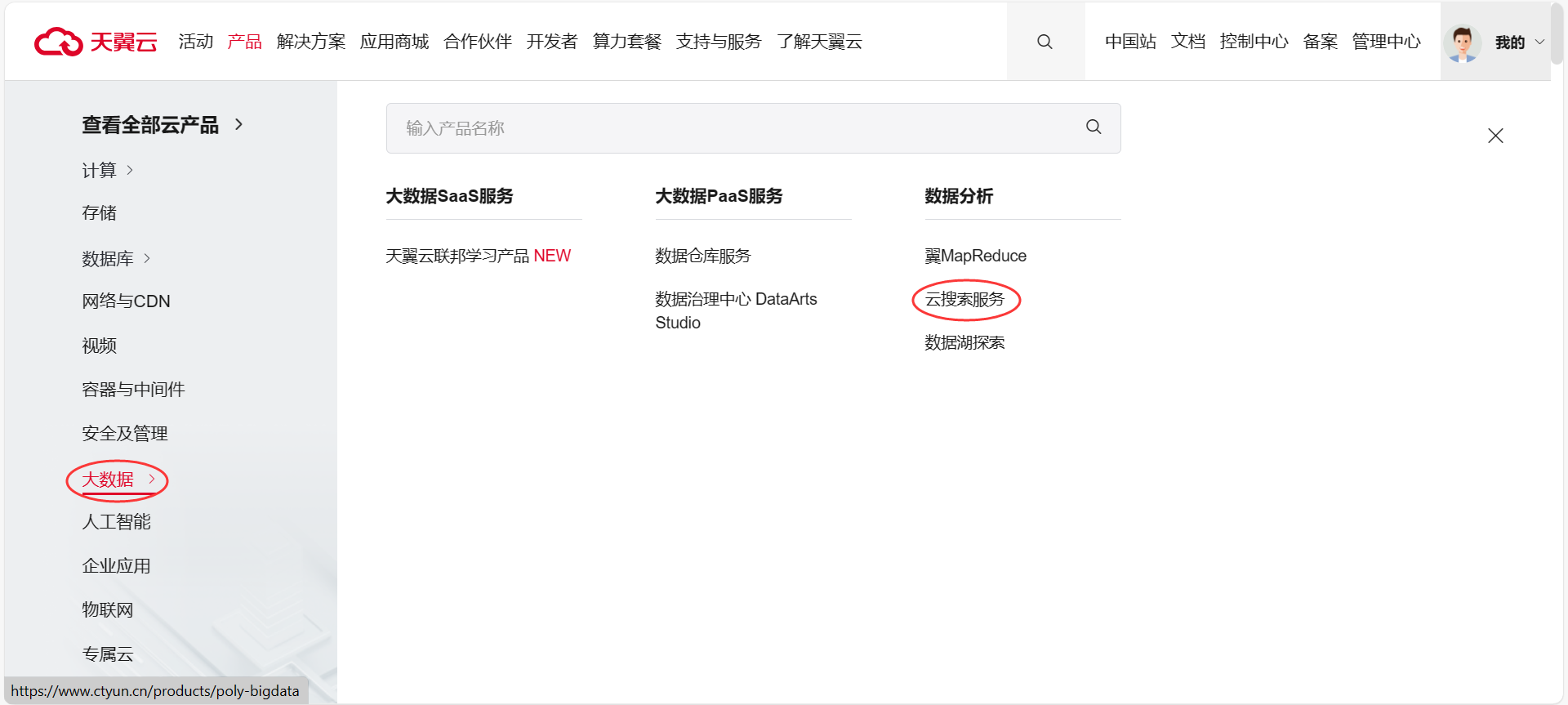Open 天翼云联邦学习产品 NEW link

pyautogui.click(x=478, y=256)
